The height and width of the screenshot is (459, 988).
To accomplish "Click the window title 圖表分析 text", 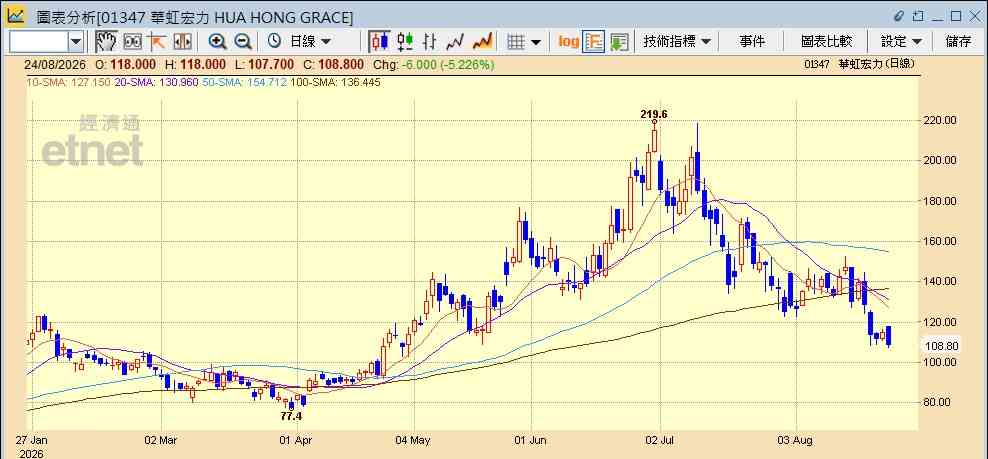I will [66, 17].
